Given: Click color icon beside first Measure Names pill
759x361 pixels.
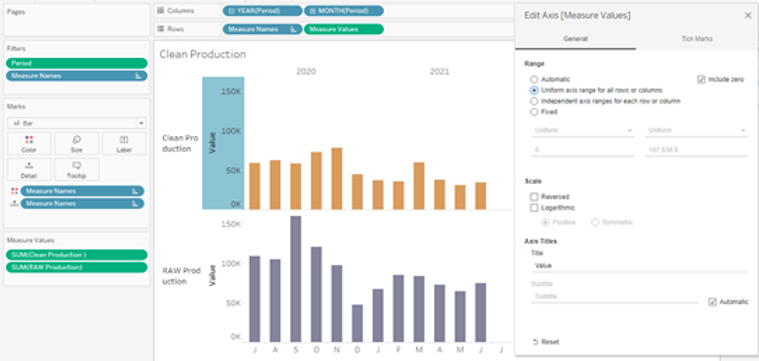Looking at the screenshot, I should pos(14,191).
